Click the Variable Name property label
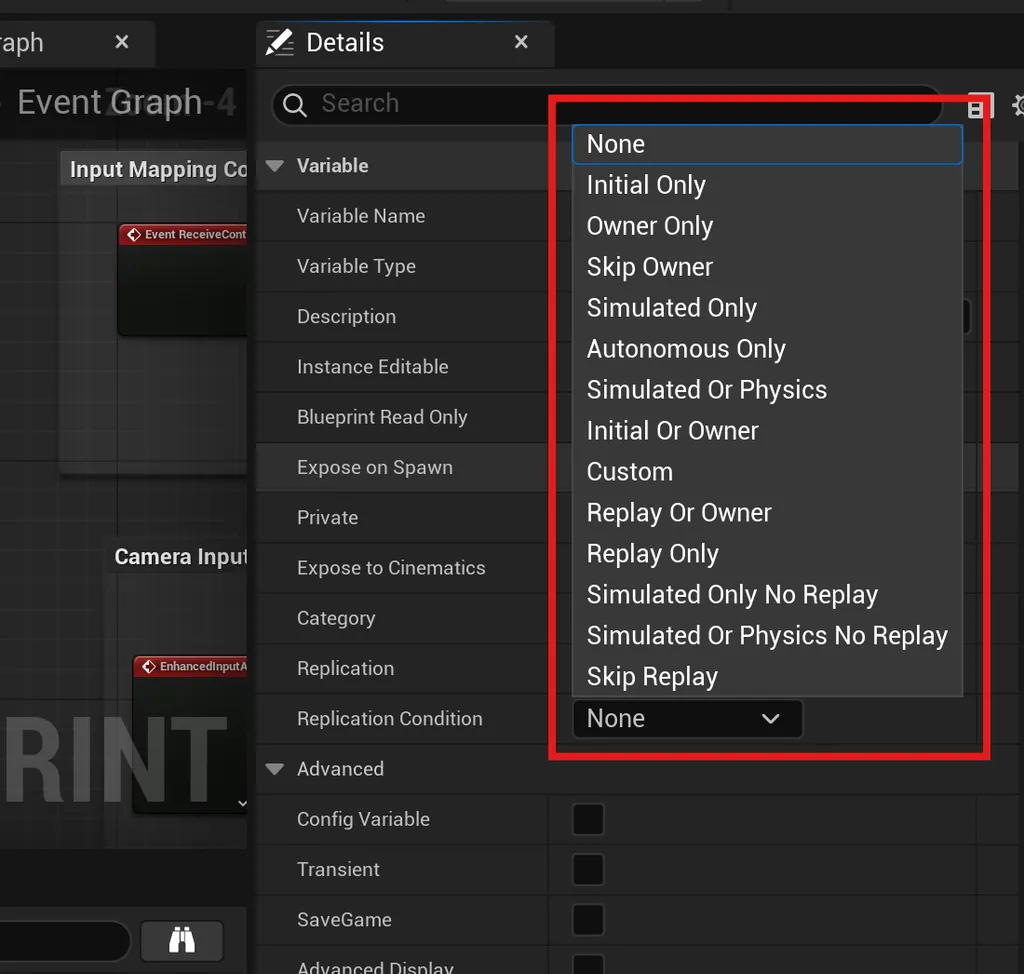 pyautogui.click(x=361, y=216)
